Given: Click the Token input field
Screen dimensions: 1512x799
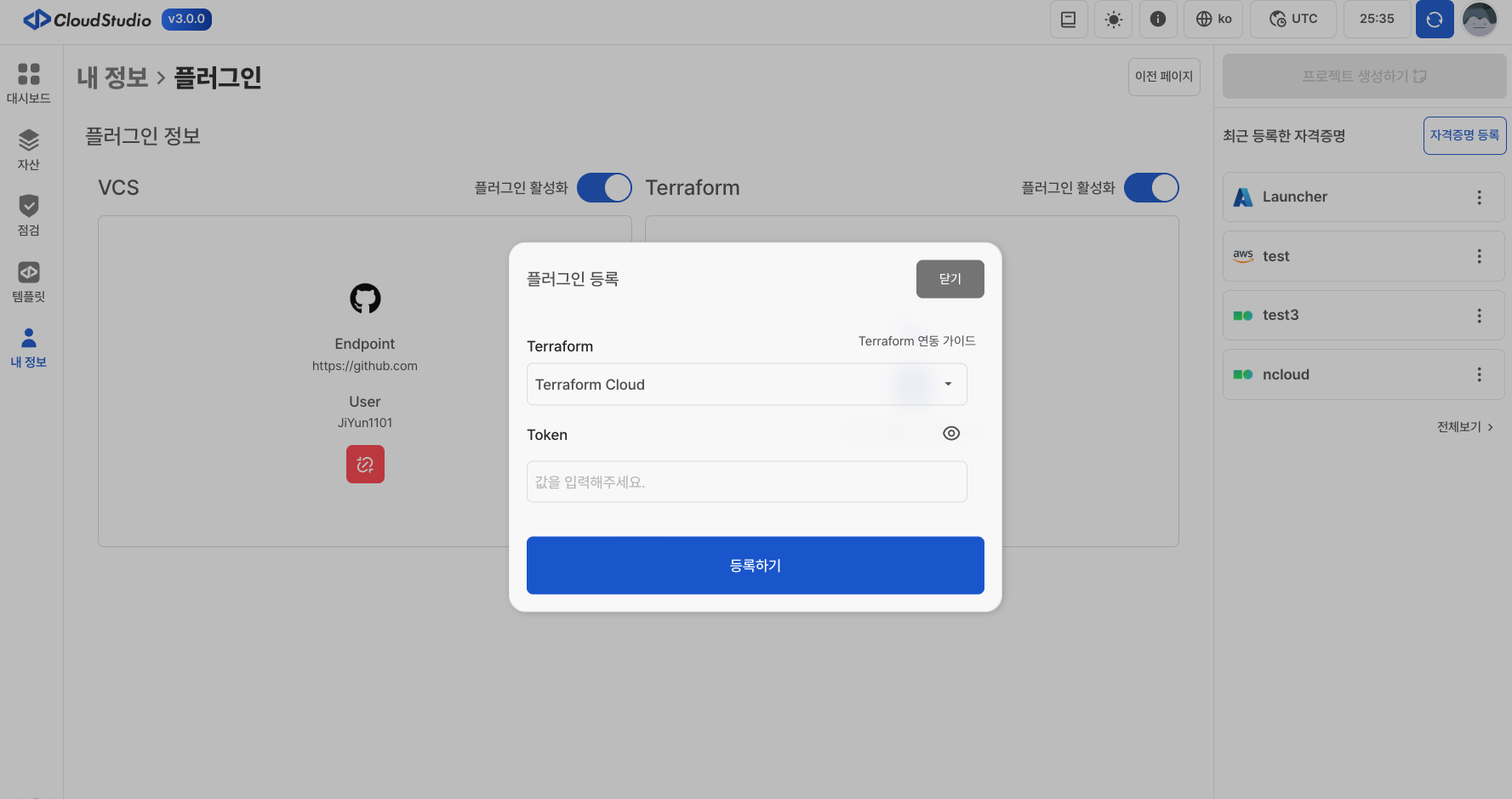Looking at the screenshot, I should [x=746, y=482].
